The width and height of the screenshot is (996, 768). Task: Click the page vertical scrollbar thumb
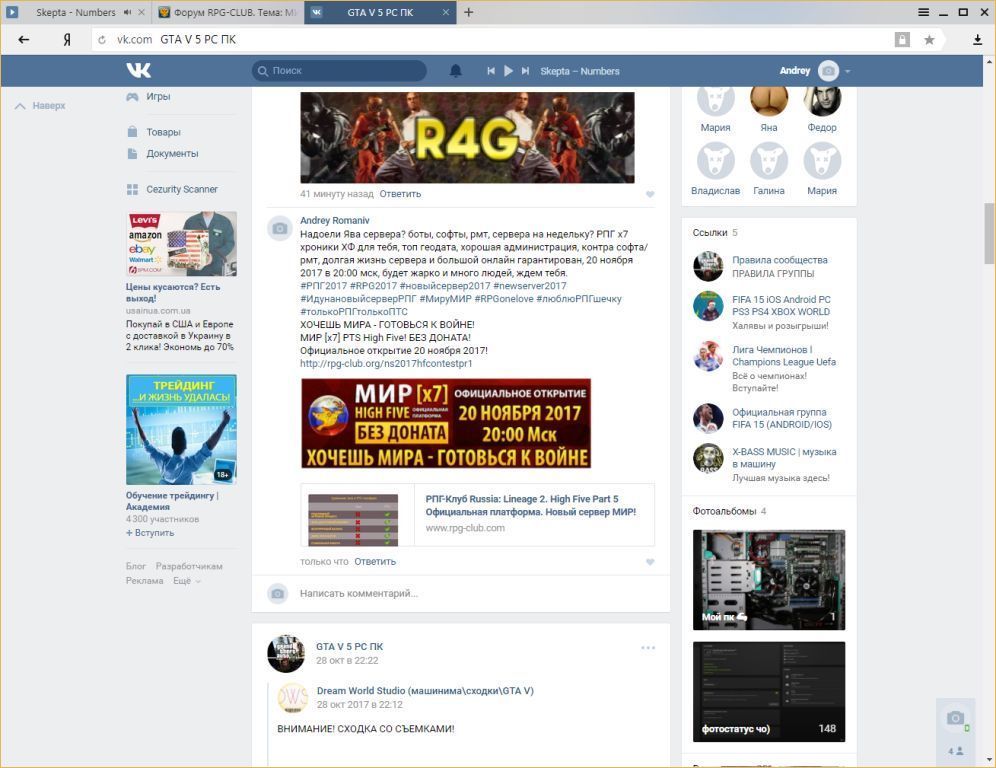click(x=989, y=233)
